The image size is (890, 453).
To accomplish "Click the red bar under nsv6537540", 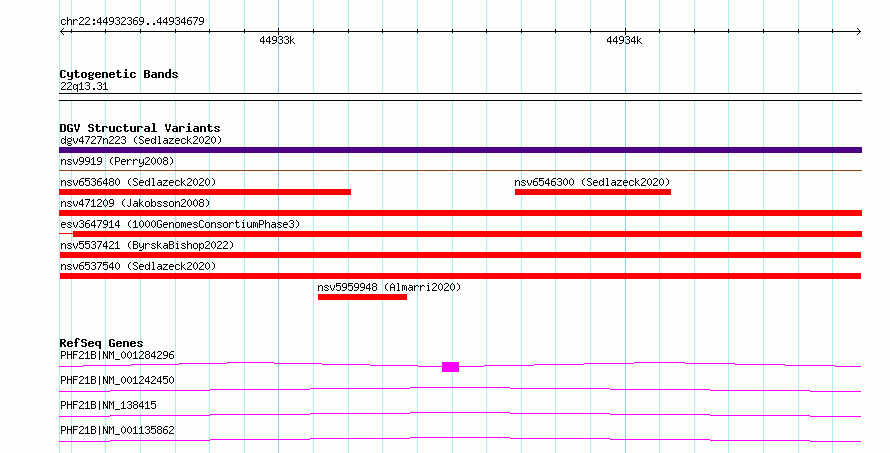I will tap(460, 276).
